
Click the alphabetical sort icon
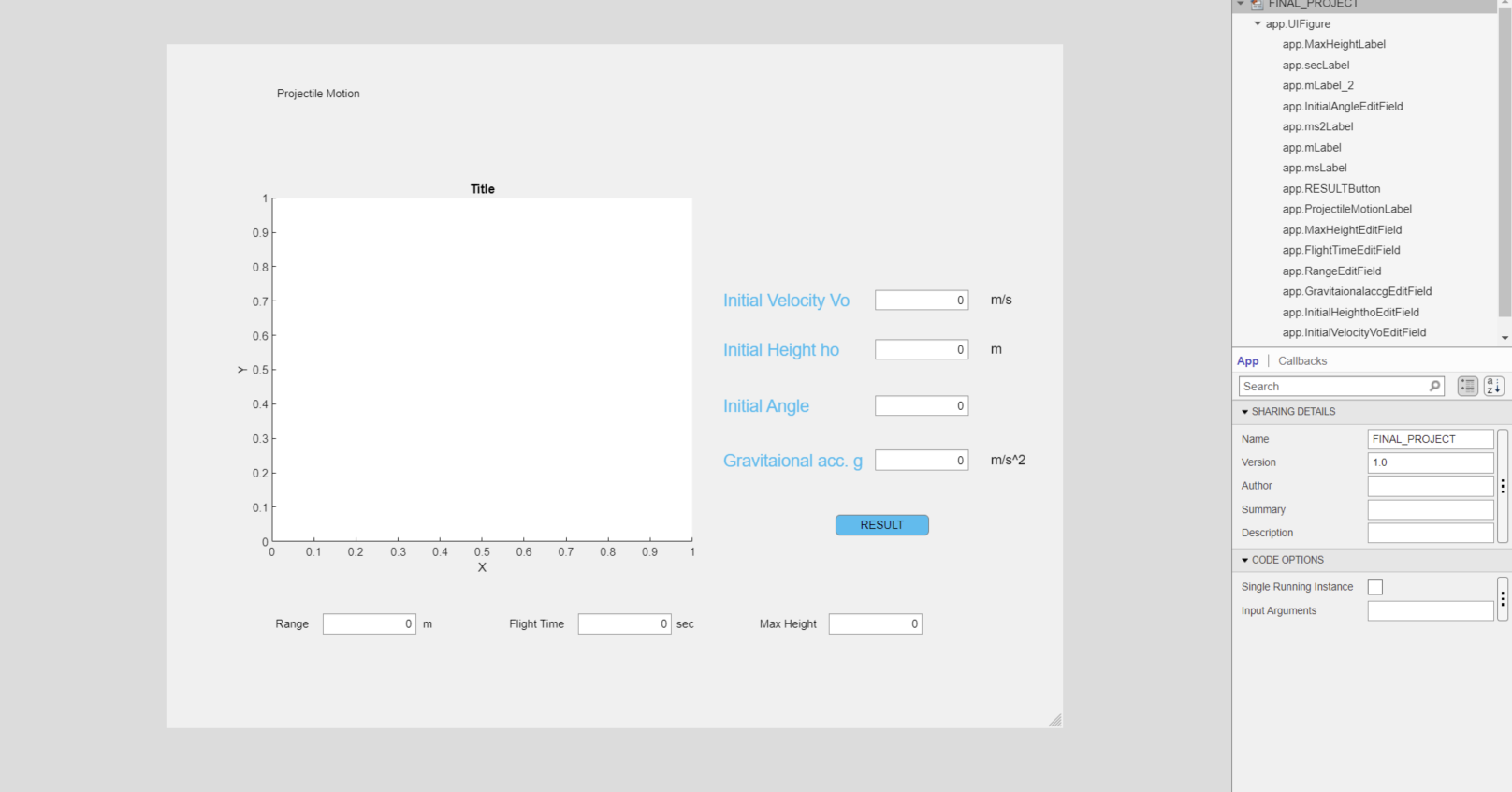tap(1494, 386)
